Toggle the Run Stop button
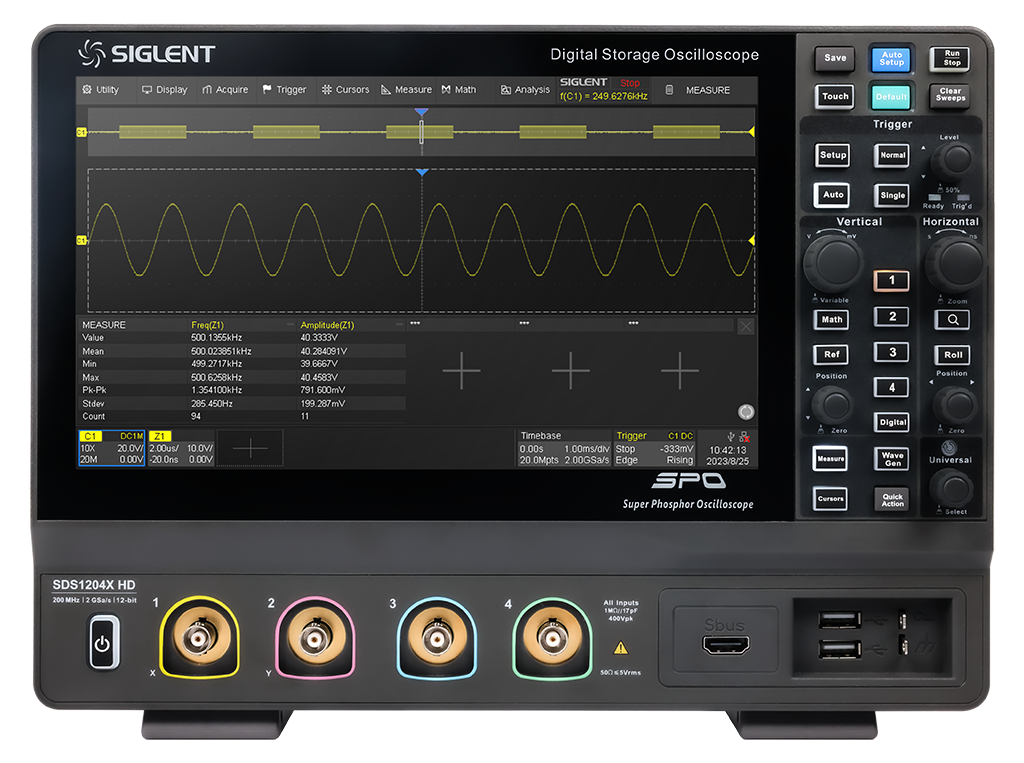1024x763 pixels. (x=952, y=58)
